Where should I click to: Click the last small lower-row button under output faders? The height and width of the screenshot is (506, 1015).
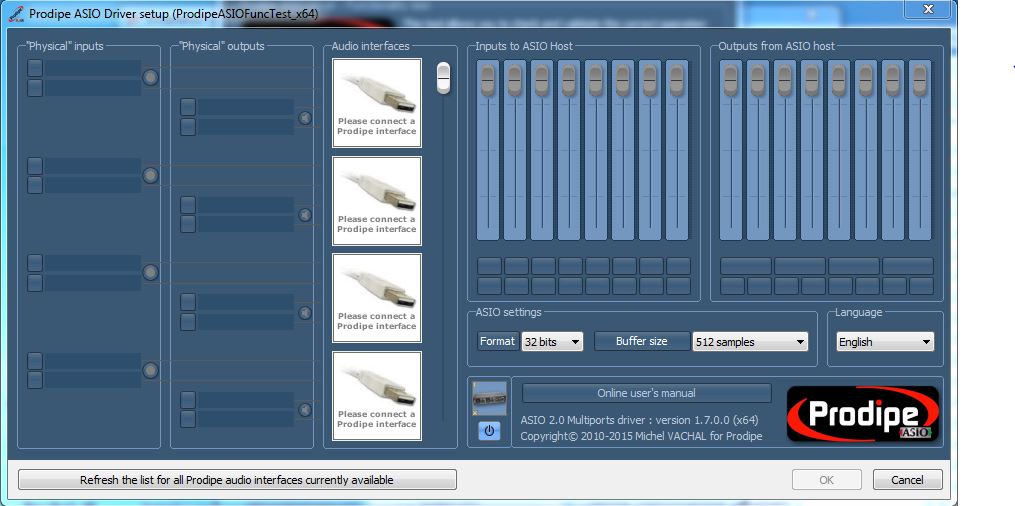click(x=921, y=286)
